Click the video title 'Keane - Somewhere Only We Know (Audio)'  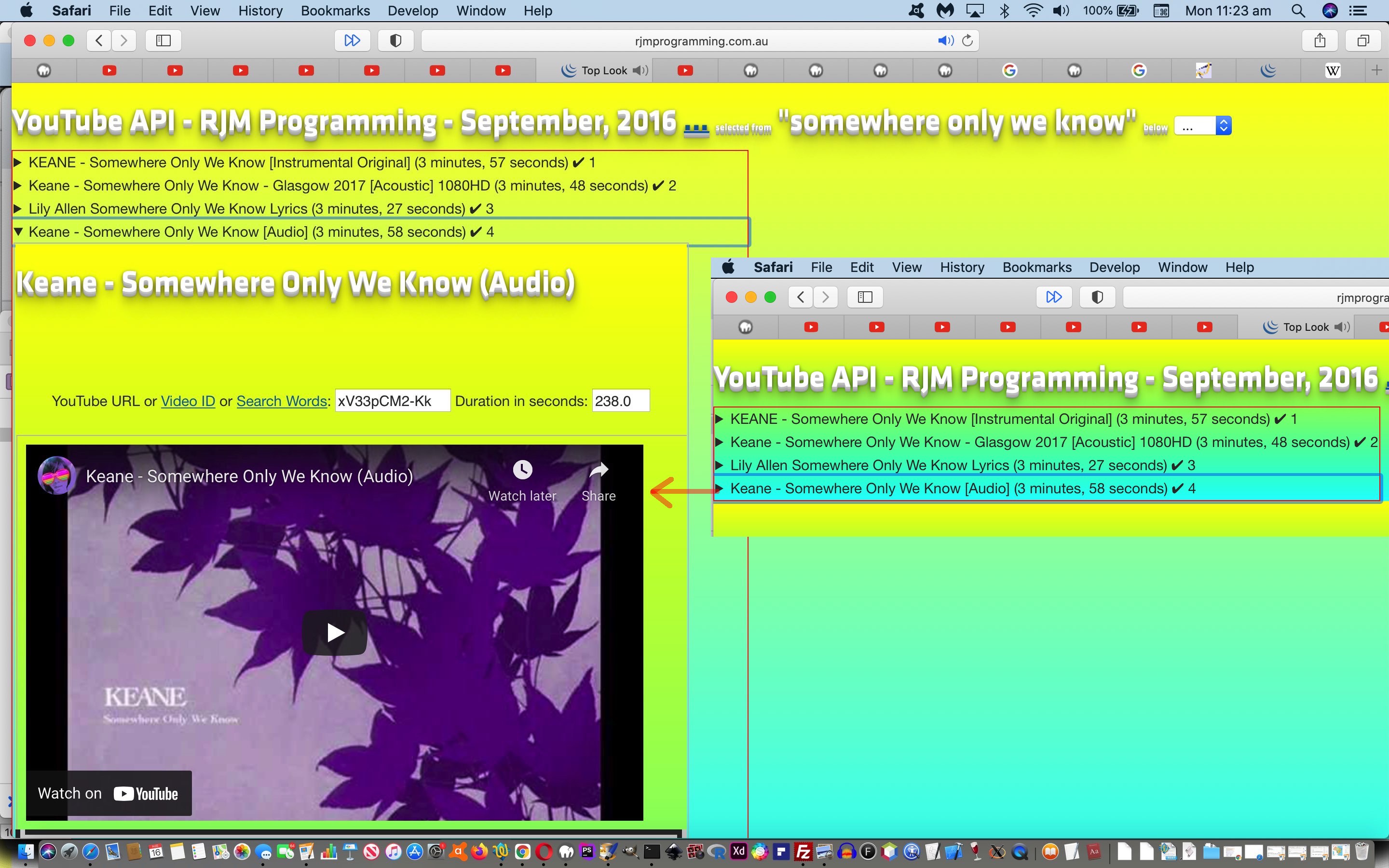(x=249, y=476)
